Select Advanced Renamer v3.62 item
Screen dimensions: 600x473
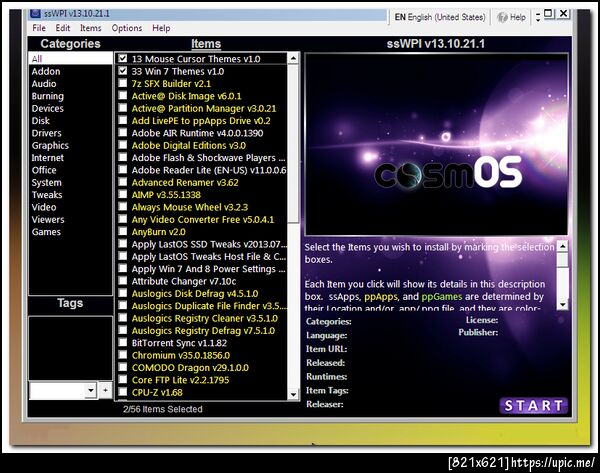pyautogui.click(x=185, y=182)
